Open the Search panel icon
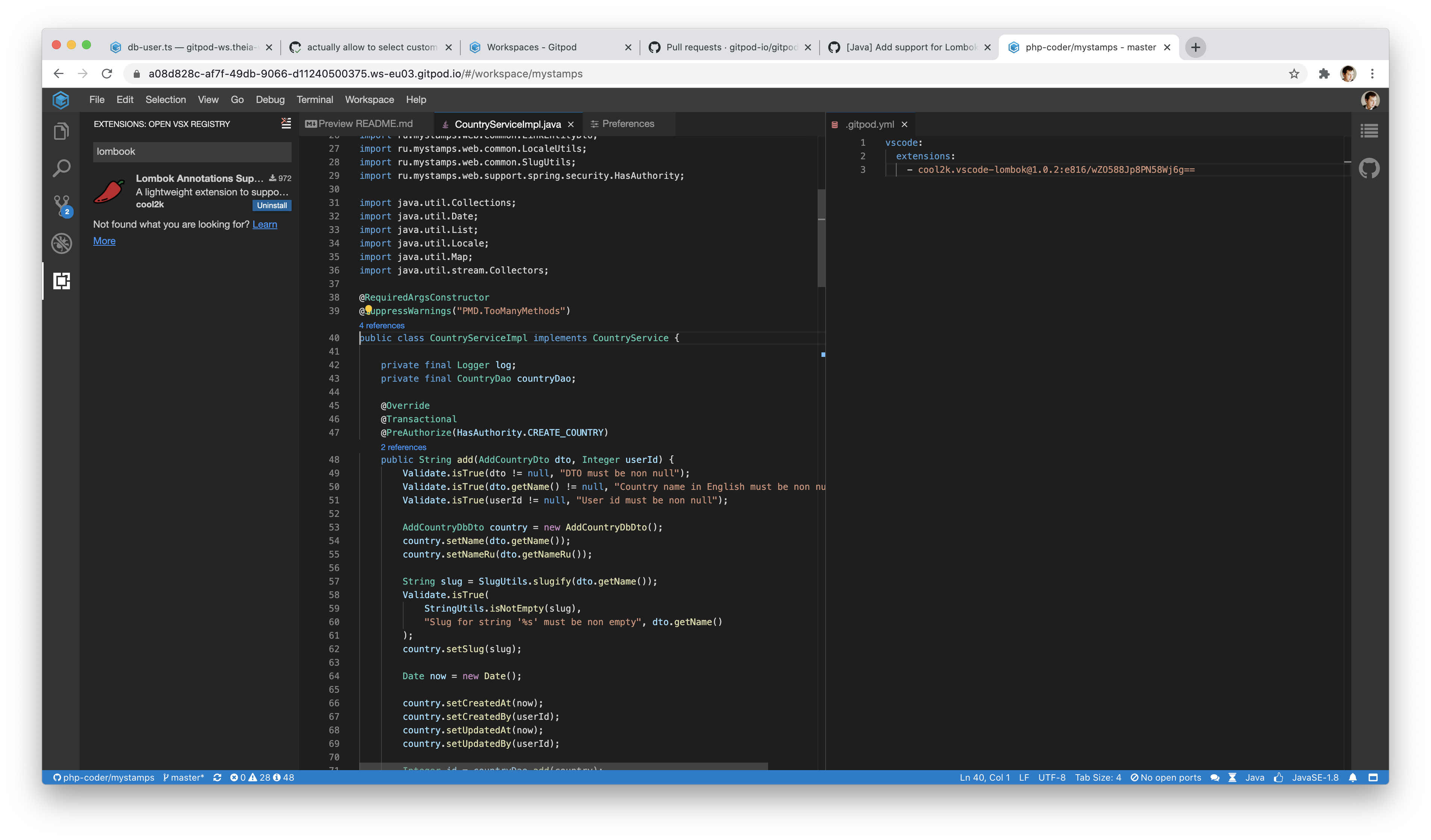 coord(61,169)
